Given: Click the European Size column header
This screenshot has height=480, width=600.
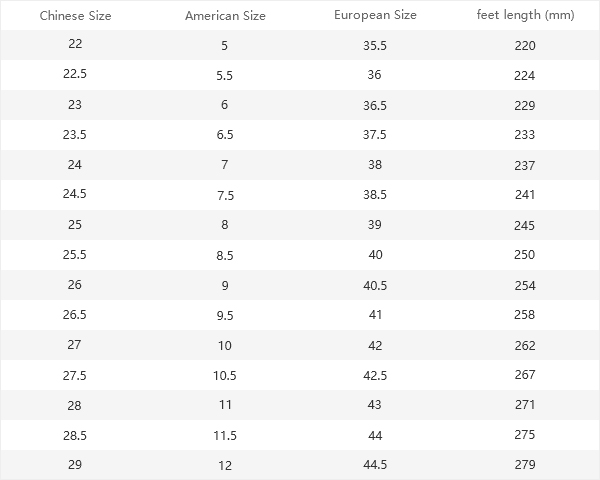Looking at the screenshot, I should 374,15.
